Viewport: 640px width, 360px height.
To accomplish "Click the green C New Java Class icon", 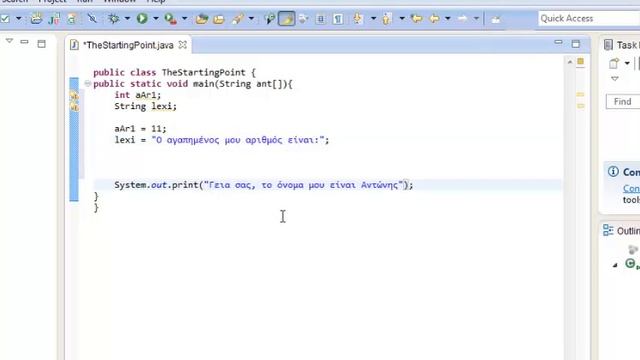I will (72, 18).
